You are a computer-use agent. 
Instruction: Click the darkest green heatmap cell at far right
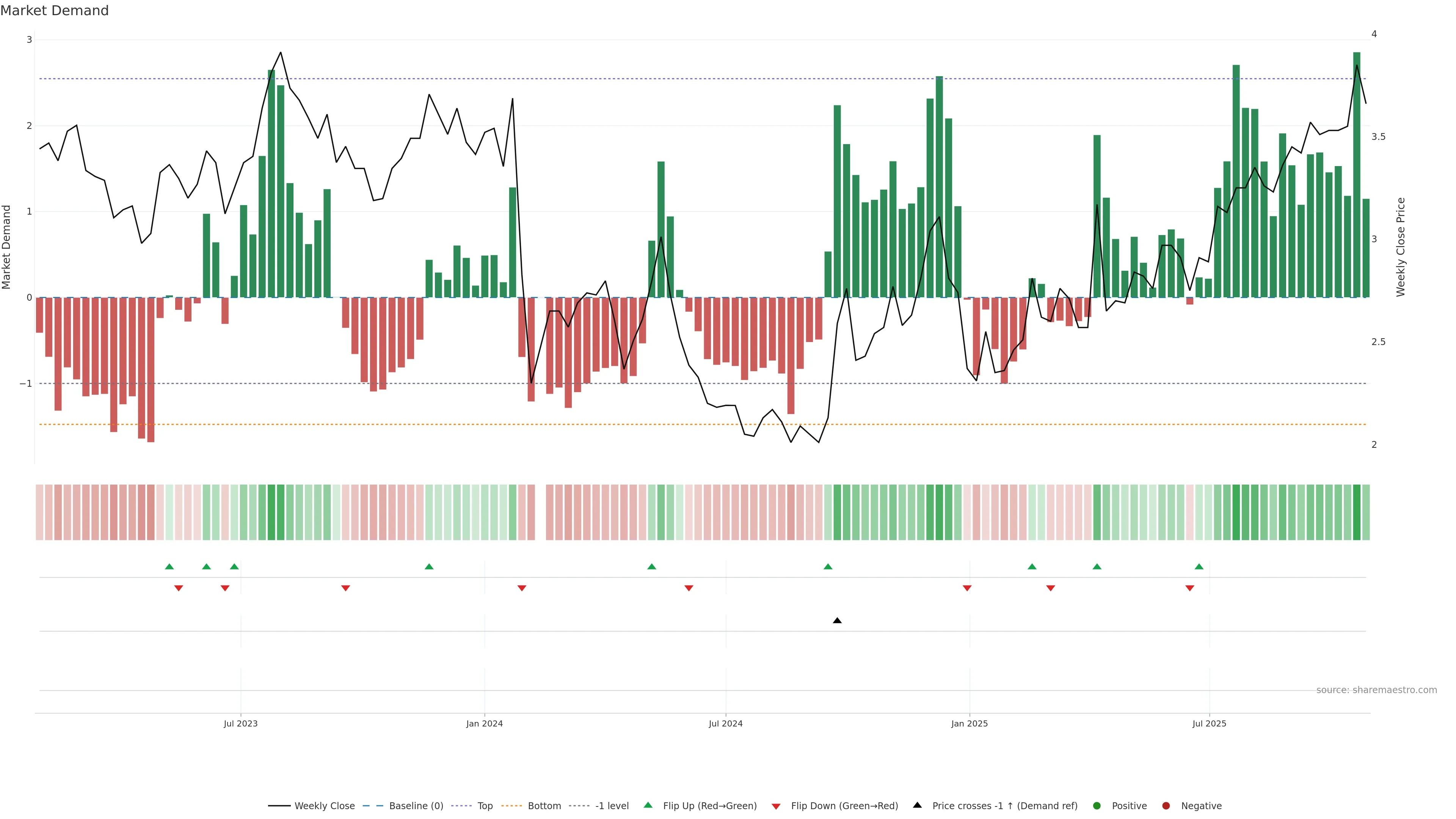pos(1357,512)
